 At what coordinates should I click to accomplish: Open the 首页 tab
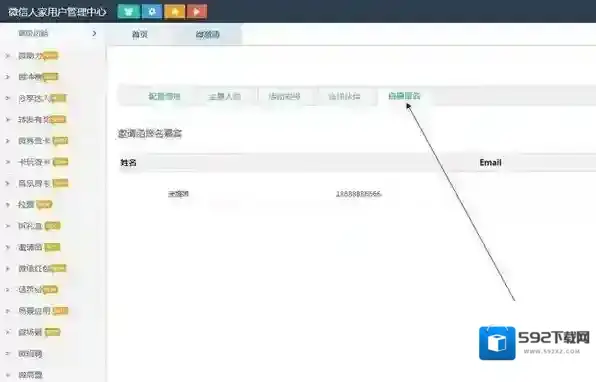(139, 35)
